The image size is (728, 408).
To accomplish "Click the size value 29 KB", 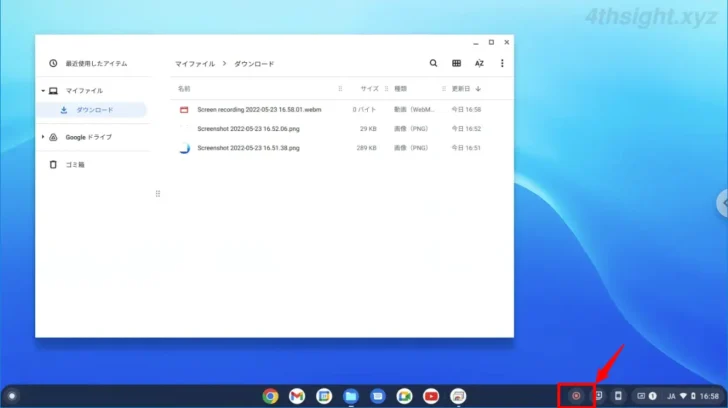I will pos(368,129).
